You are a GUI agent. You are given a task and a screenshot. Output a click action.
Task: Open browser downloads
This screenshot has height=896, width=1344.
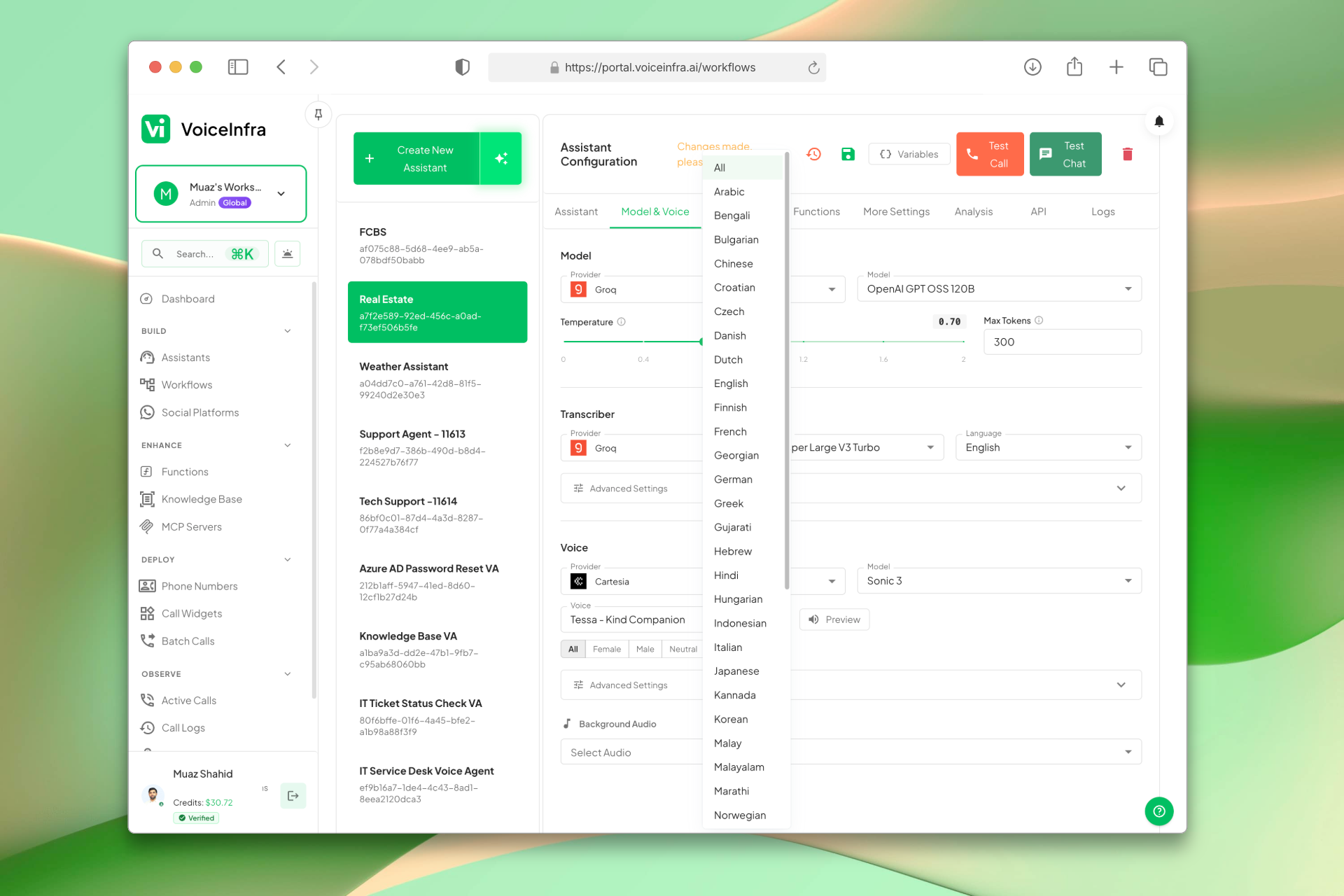point(1032,67)
